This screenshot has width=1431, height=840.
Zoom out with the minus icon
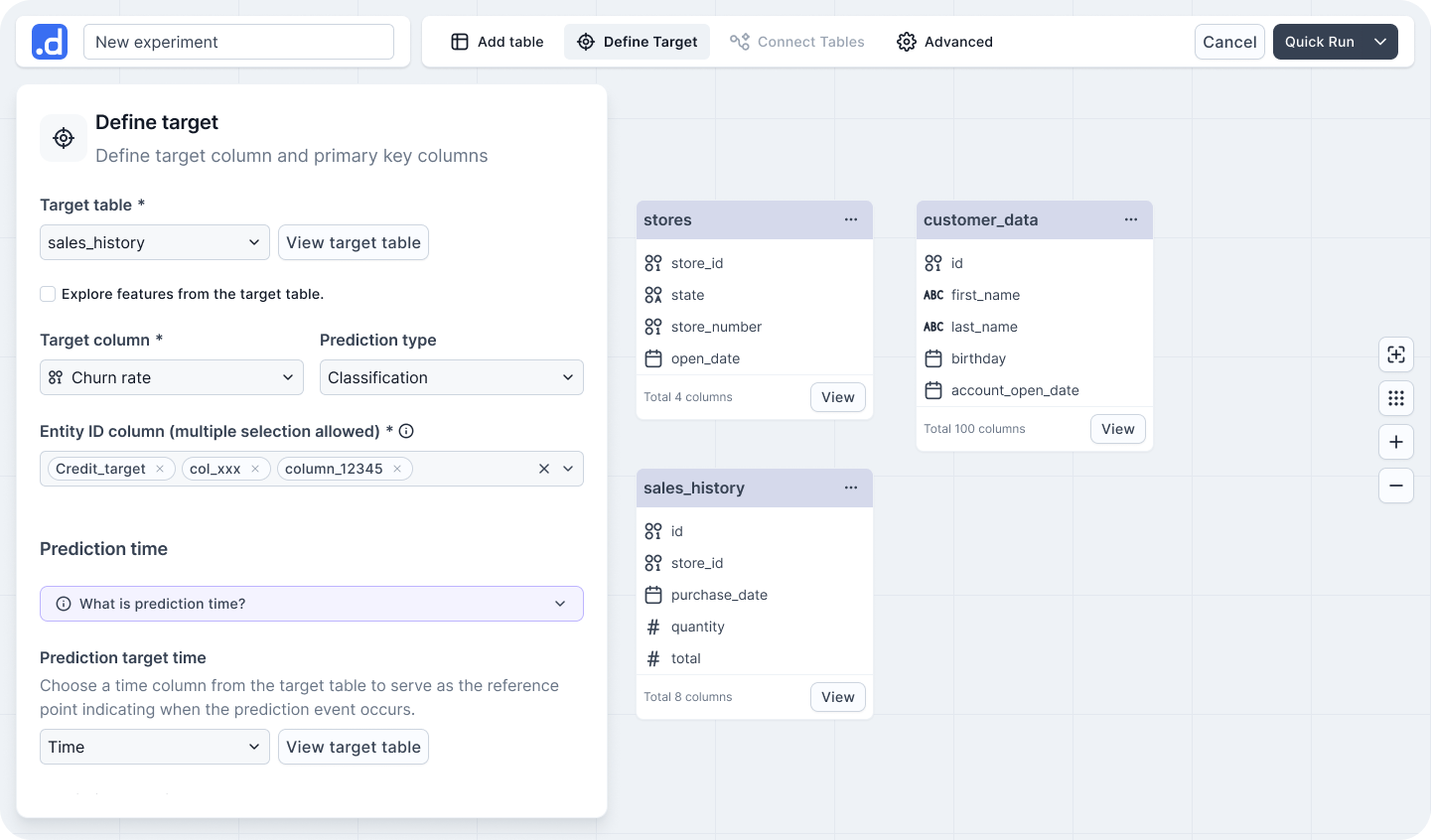[1396, 486]
